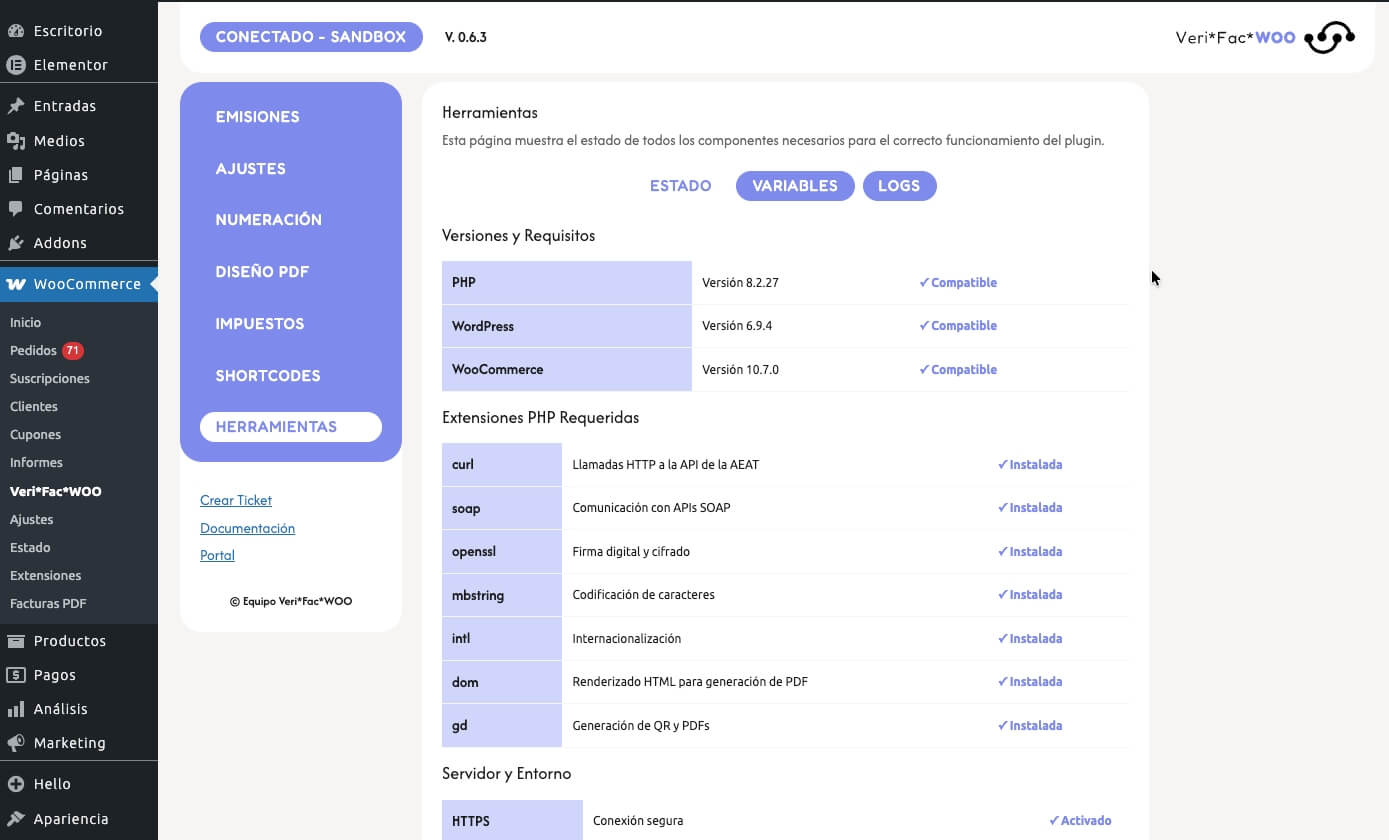Screen dimensions: 1389x840
Task: Click the Entradas pin icon
Action: [x=16, y=106]
